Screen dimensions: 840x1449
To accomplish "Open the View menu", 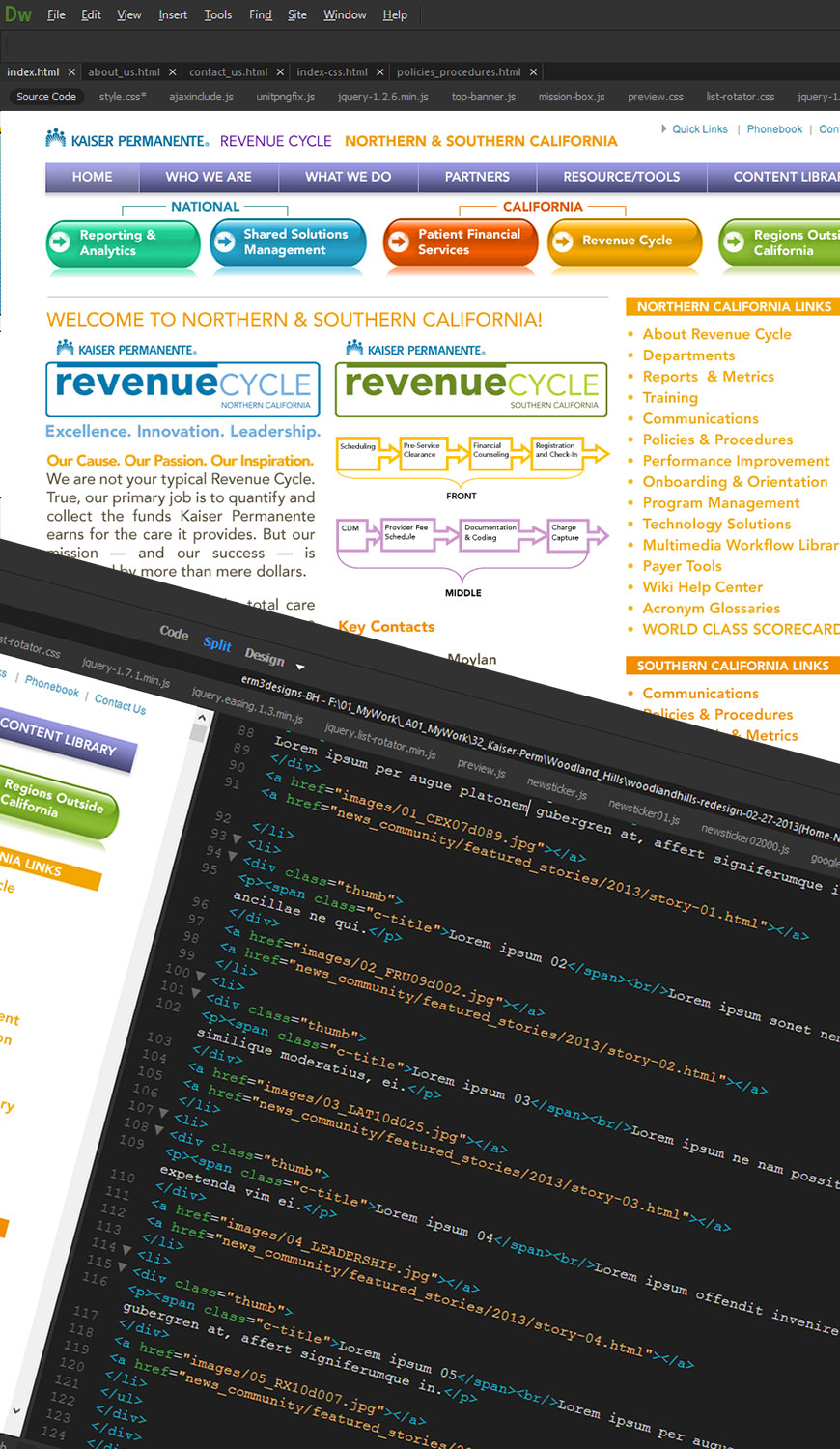I will click(x=128, y=14).
